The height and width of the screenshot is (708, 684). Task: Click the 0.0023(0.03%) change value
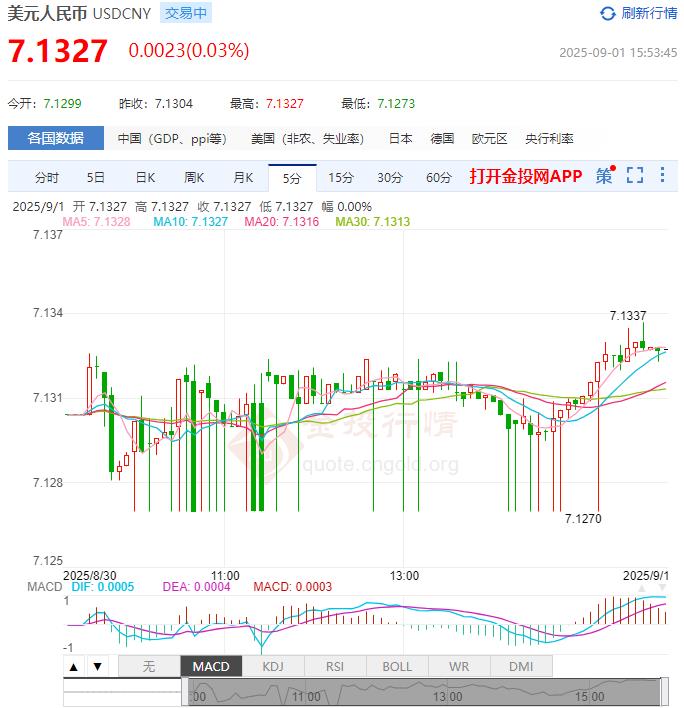189,50
